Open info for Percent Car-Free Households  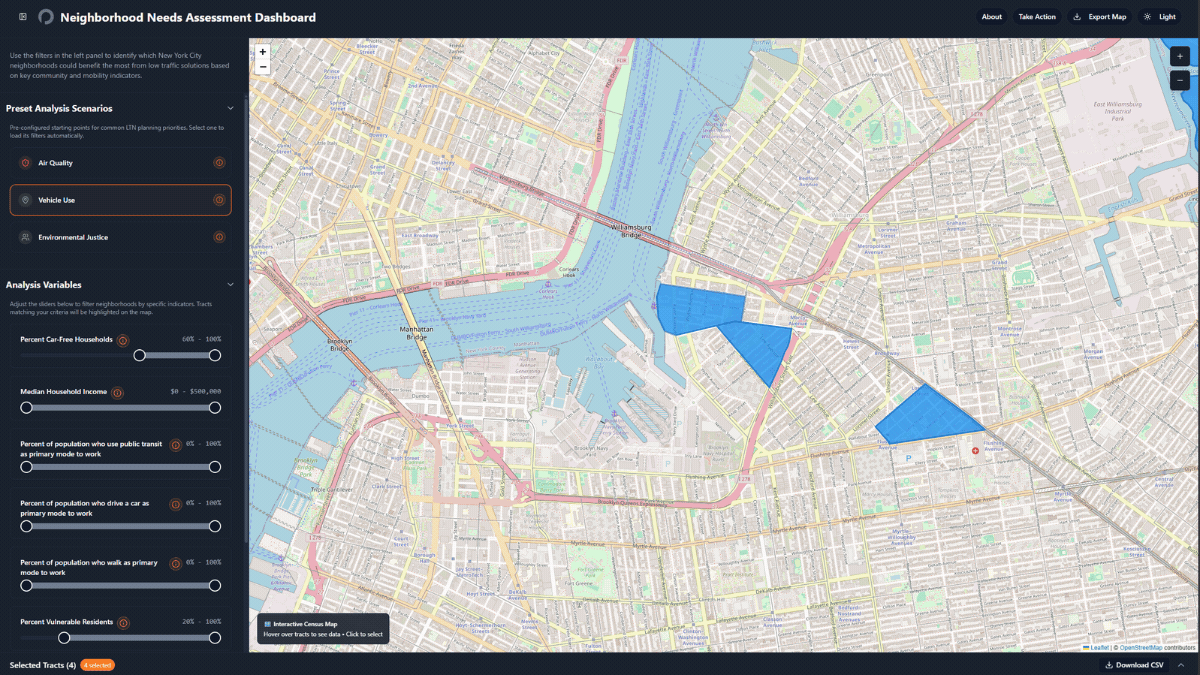123,340
